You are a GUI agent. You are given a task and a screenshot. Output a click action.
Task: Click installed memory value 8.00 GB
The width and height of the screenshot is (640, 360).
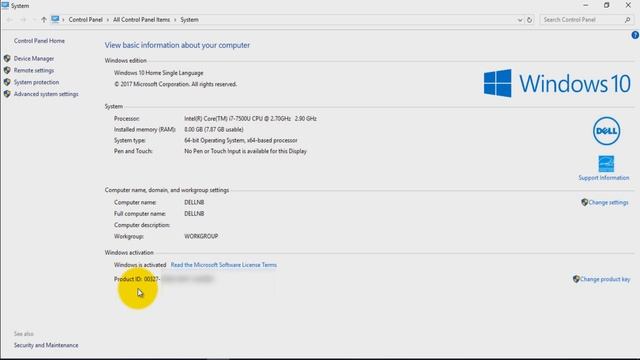[213, 129]
